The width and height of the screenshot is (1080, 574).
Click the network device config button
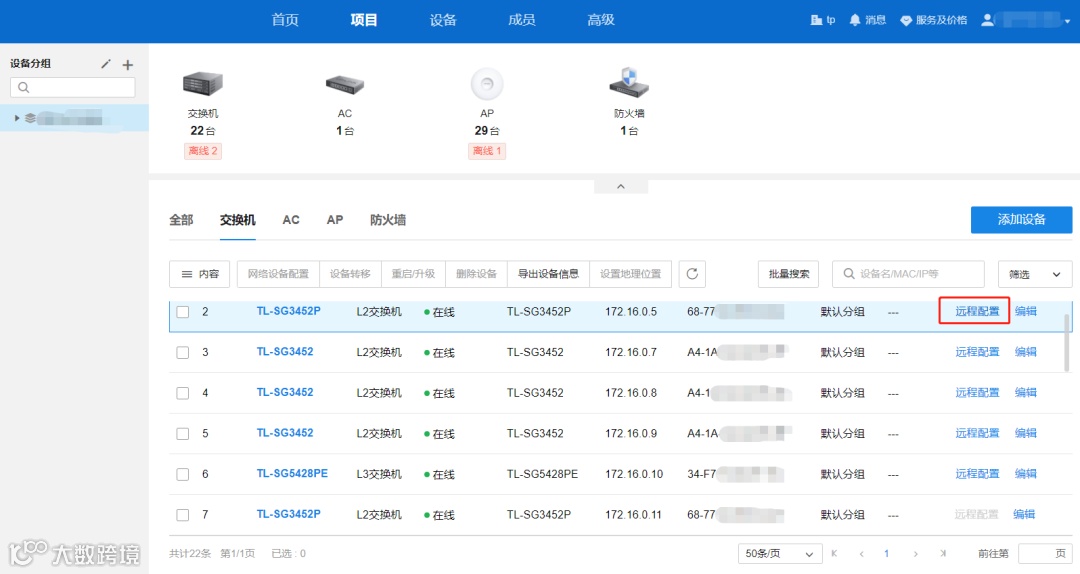278,274
